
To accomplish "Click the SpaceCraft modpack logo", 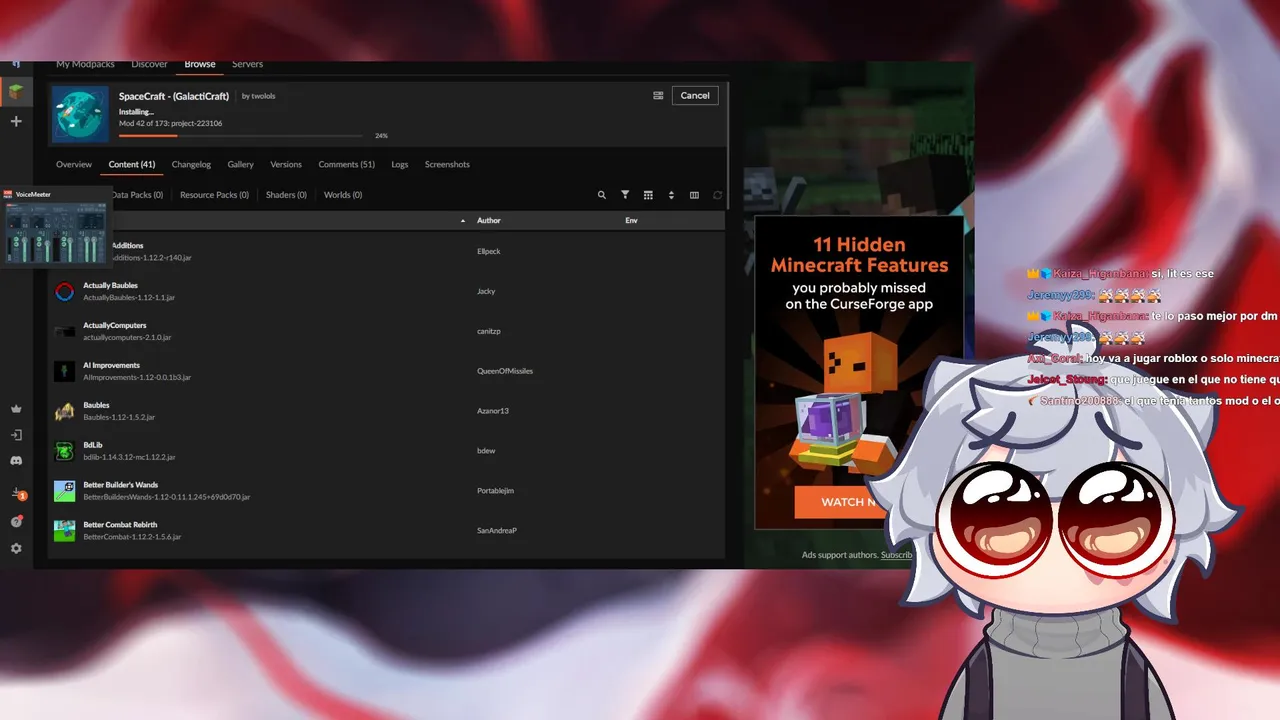I will click(x=80, y=114).
